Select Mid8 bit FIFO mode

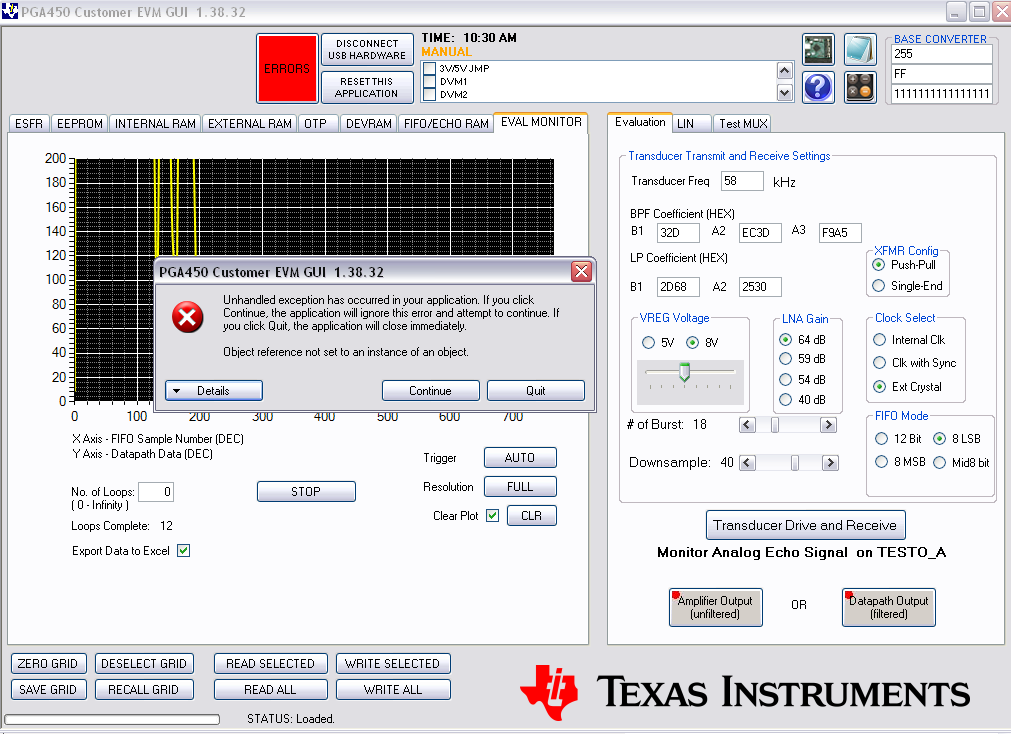[939, 462]
